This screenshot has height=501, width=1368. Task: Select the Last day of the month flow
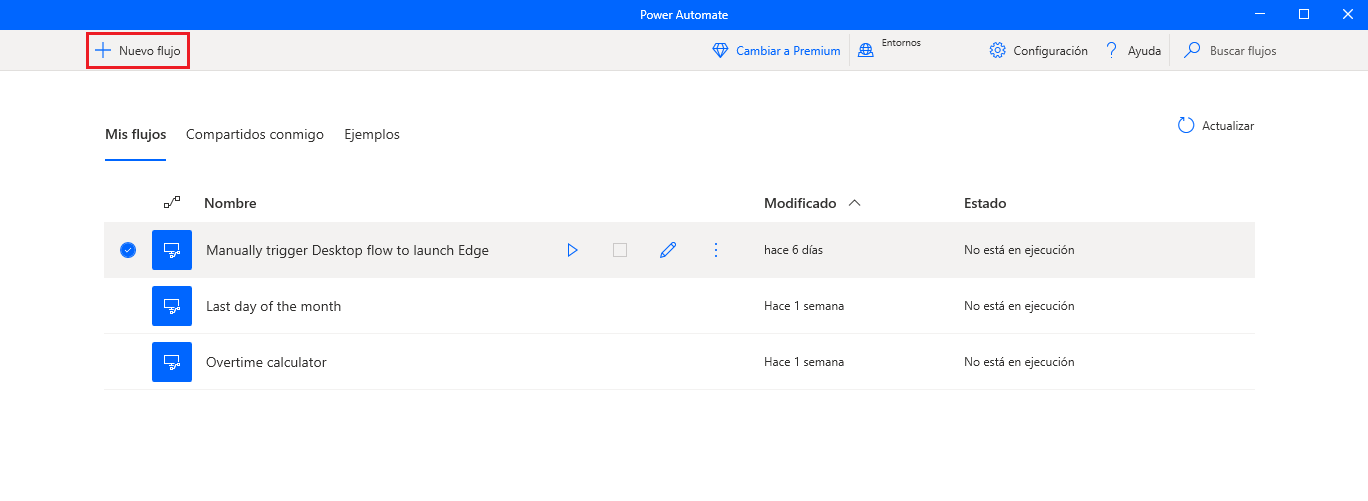273,306
